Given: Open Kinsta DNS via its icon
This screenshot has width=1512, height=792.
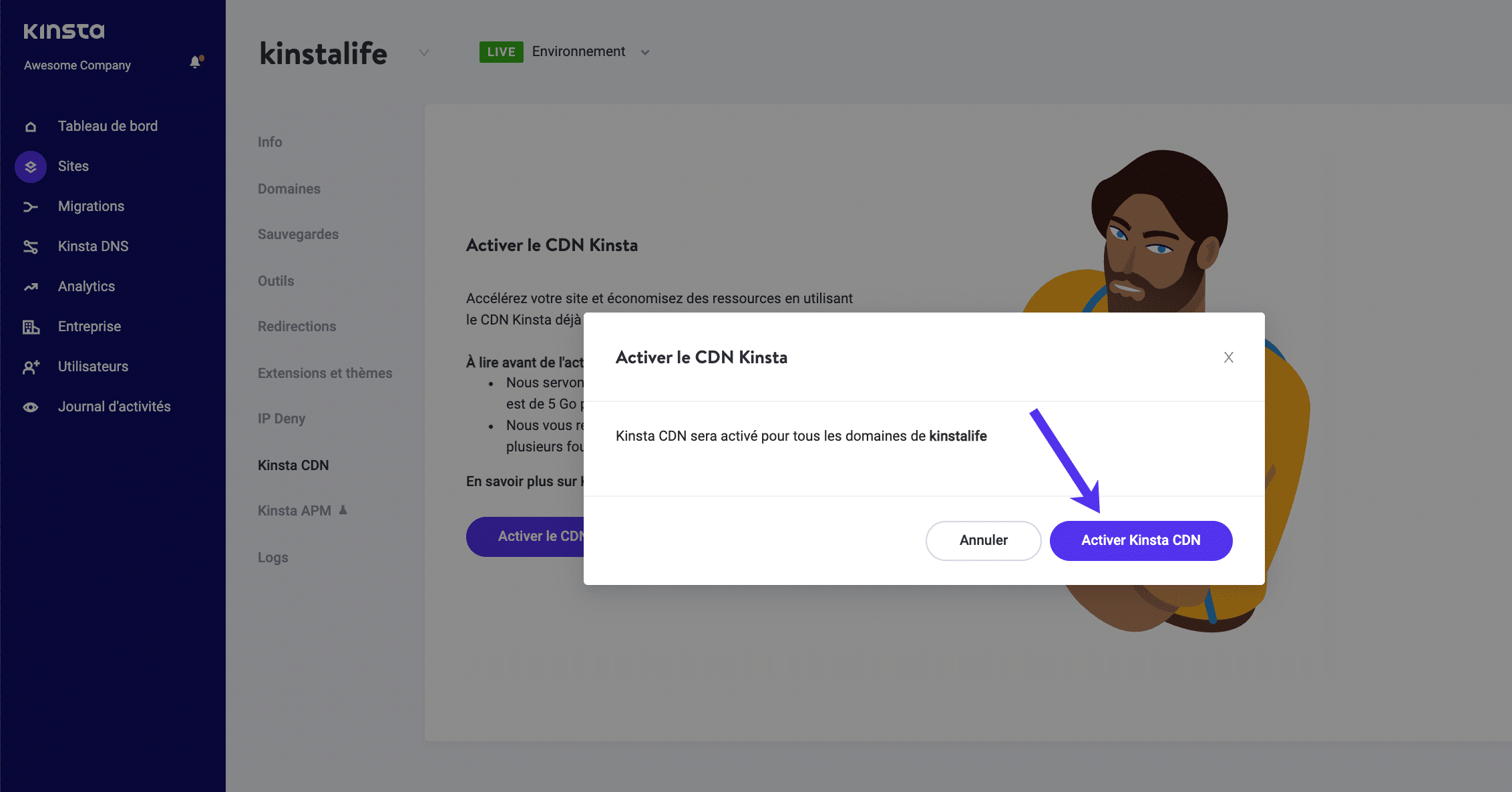Looking at the screenshot, I should [x=30, y=246].
